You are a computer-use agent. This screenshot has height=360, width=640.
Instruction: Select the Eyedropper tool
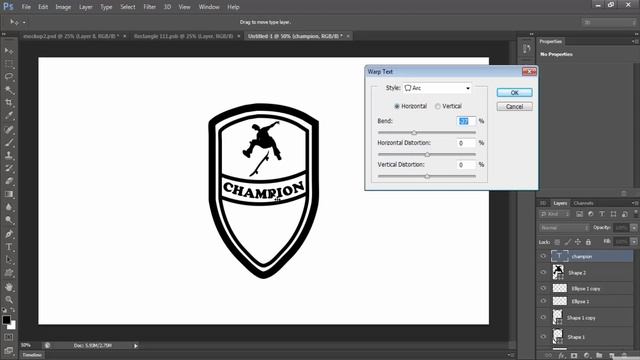coord(9,116)
